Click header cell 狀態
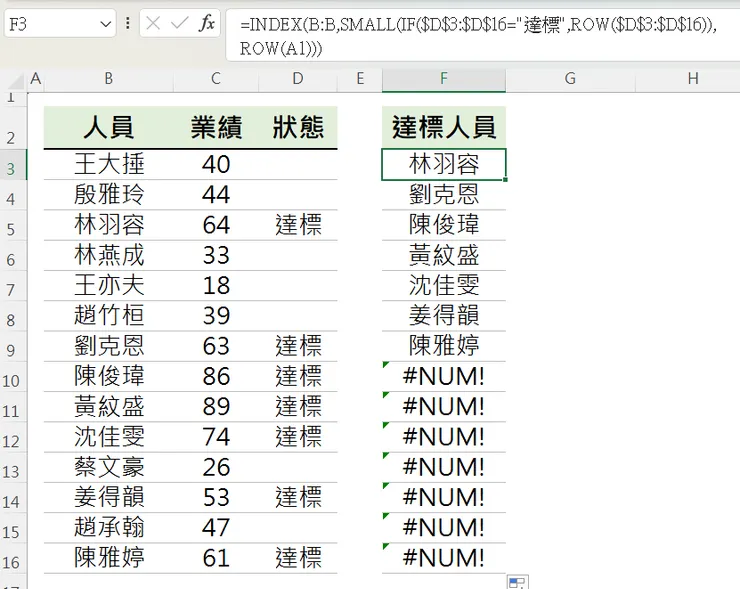Screen dimensions: 740x589 coord(298,127)
